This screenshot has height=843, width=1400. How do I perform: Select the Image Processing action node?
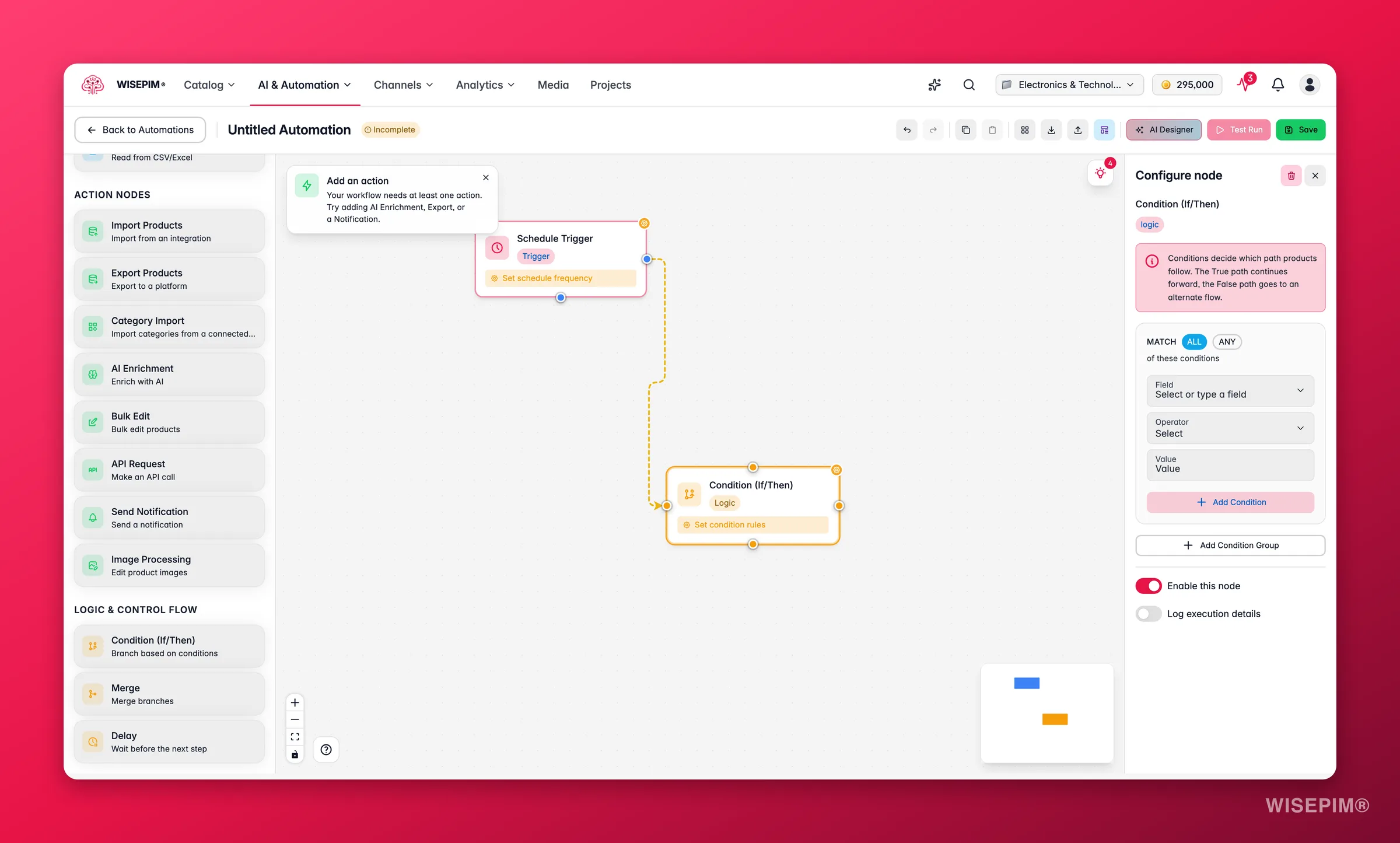(x=169, y=565)
